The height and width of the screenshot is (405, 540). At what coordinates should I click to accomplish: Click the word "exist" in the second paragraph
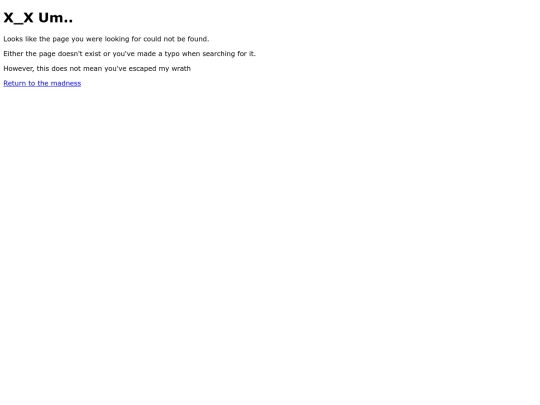point(93,54)
